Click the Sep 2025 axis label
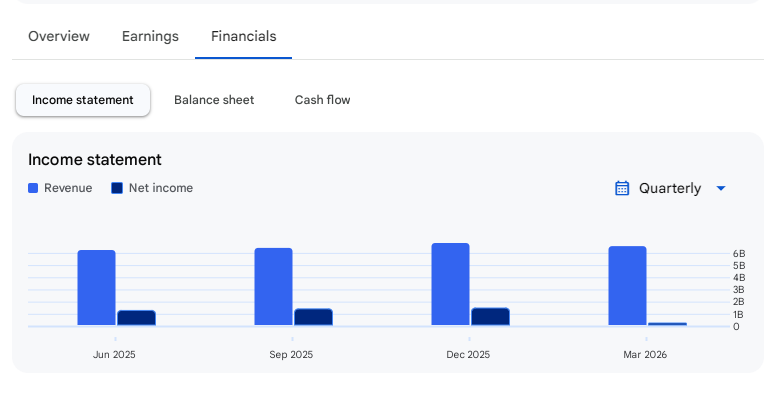The width and height of the screenshot is (783, 393). point(291,355)
